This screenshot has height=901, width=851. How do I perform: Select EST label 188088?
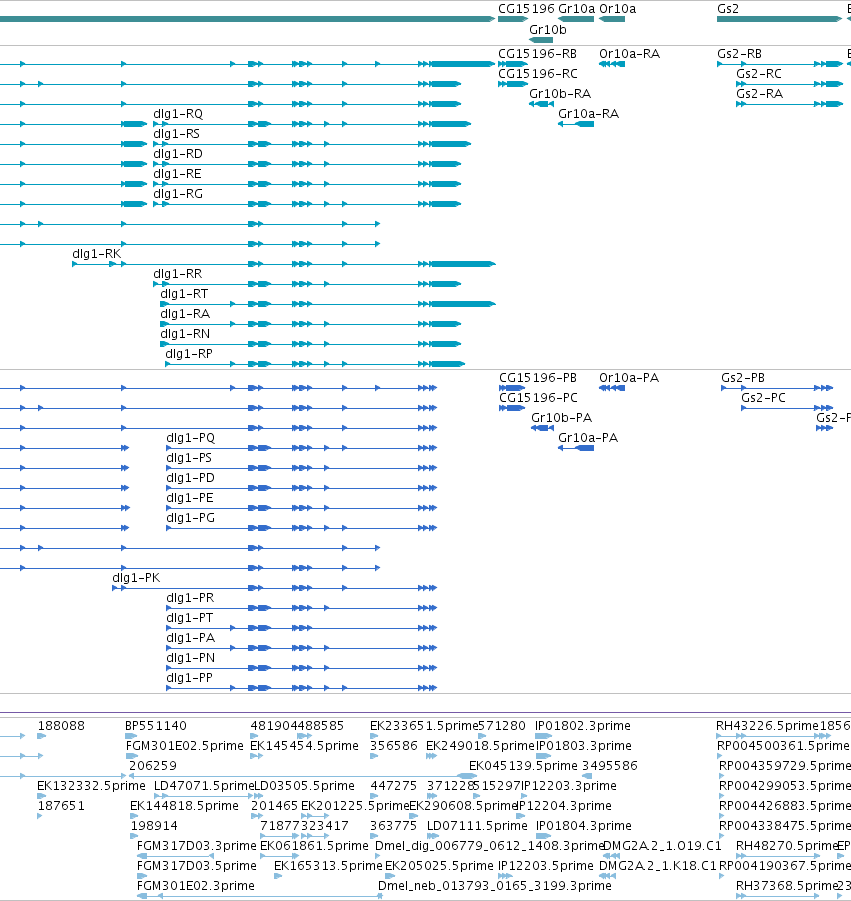pos(61,726)
